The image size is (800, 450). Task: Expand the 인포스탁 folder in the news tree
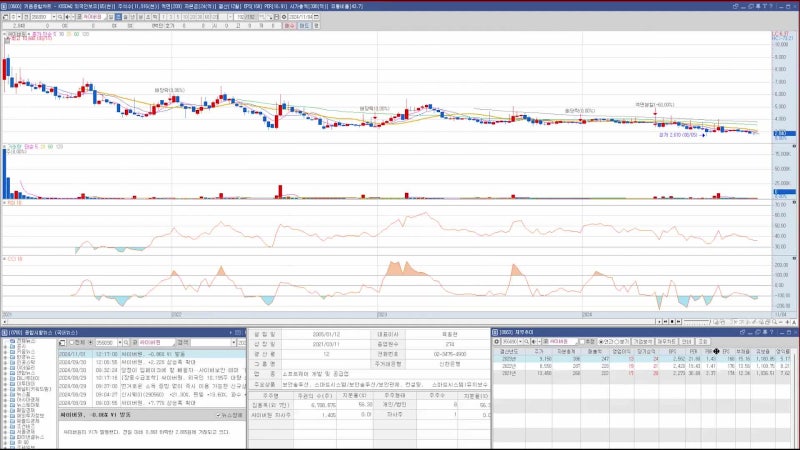[5, 362]
